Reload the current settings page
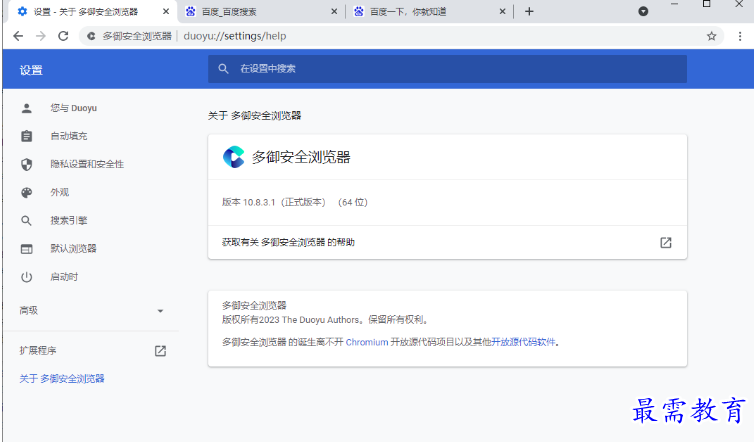This screenshot has width=754, height=442. 63,36
